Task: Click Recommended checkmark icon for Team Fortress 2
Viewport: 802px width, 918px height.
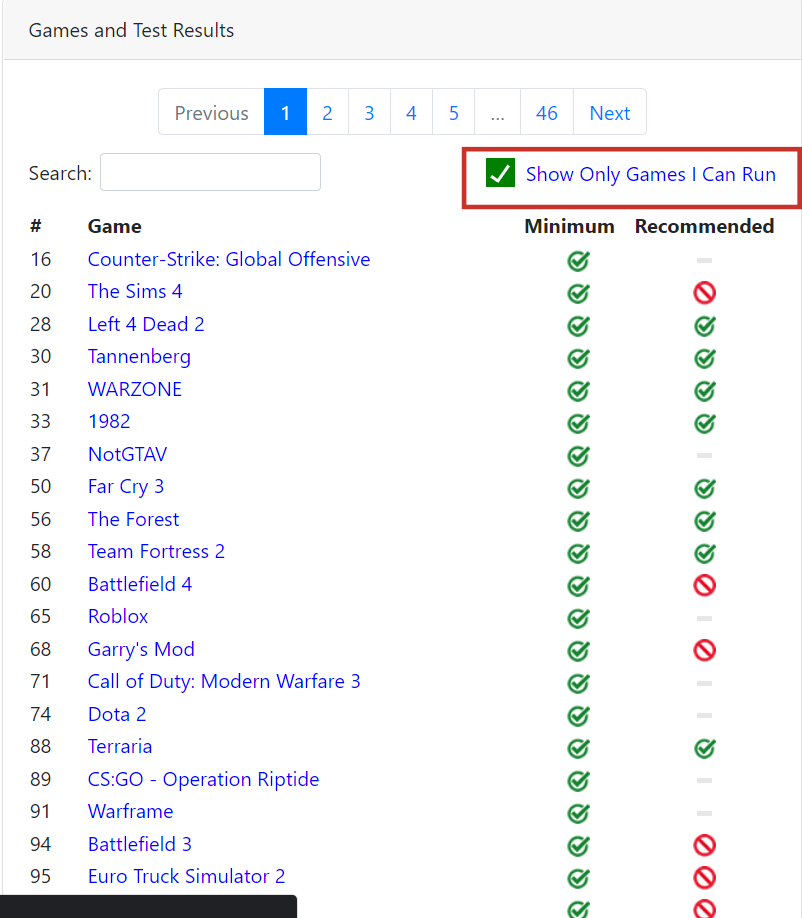Action: 705,553
